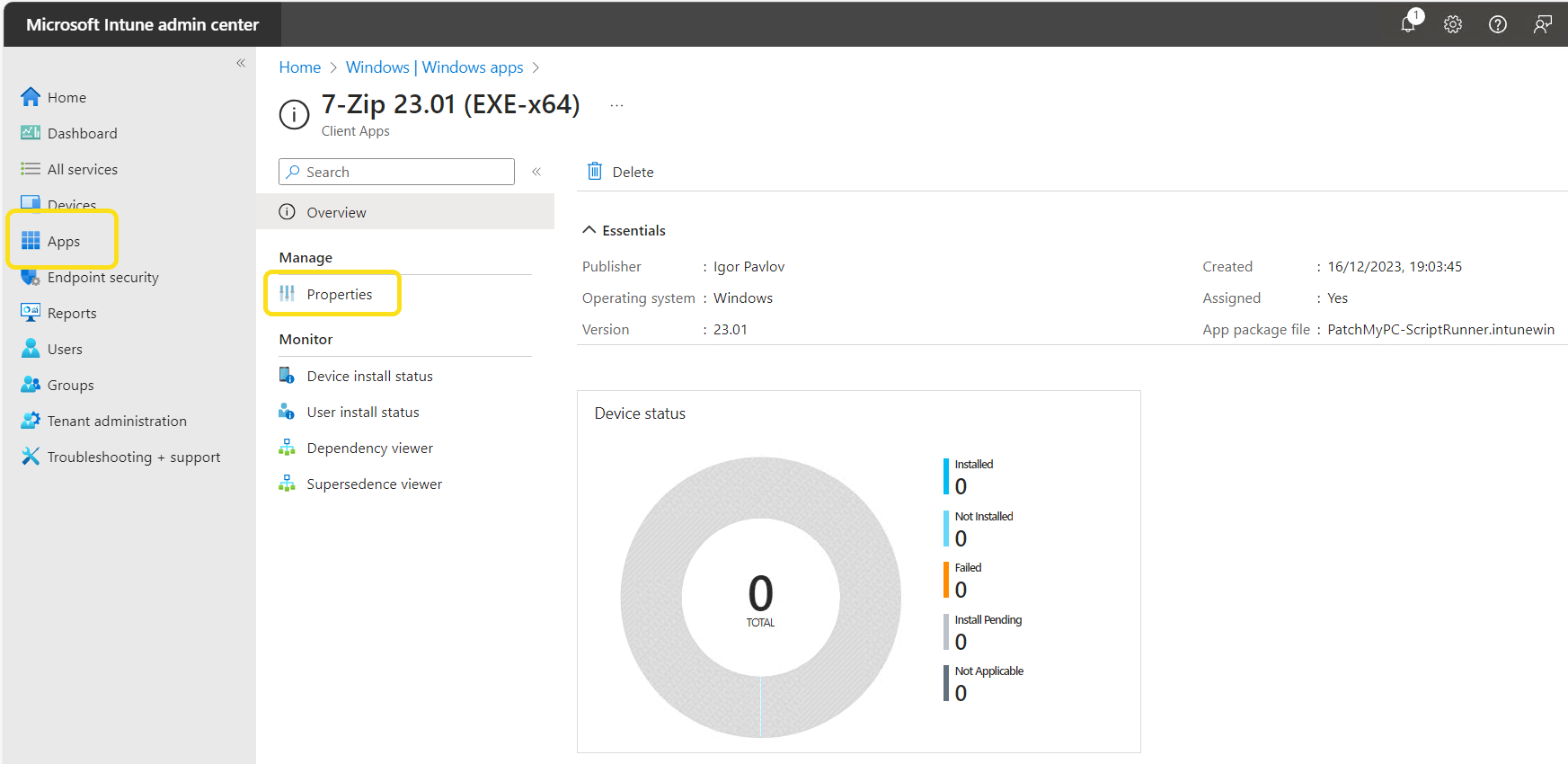Click the Installed blue legend bar
This screenshot has width=1568, height=764.
[x=946, y=476]
